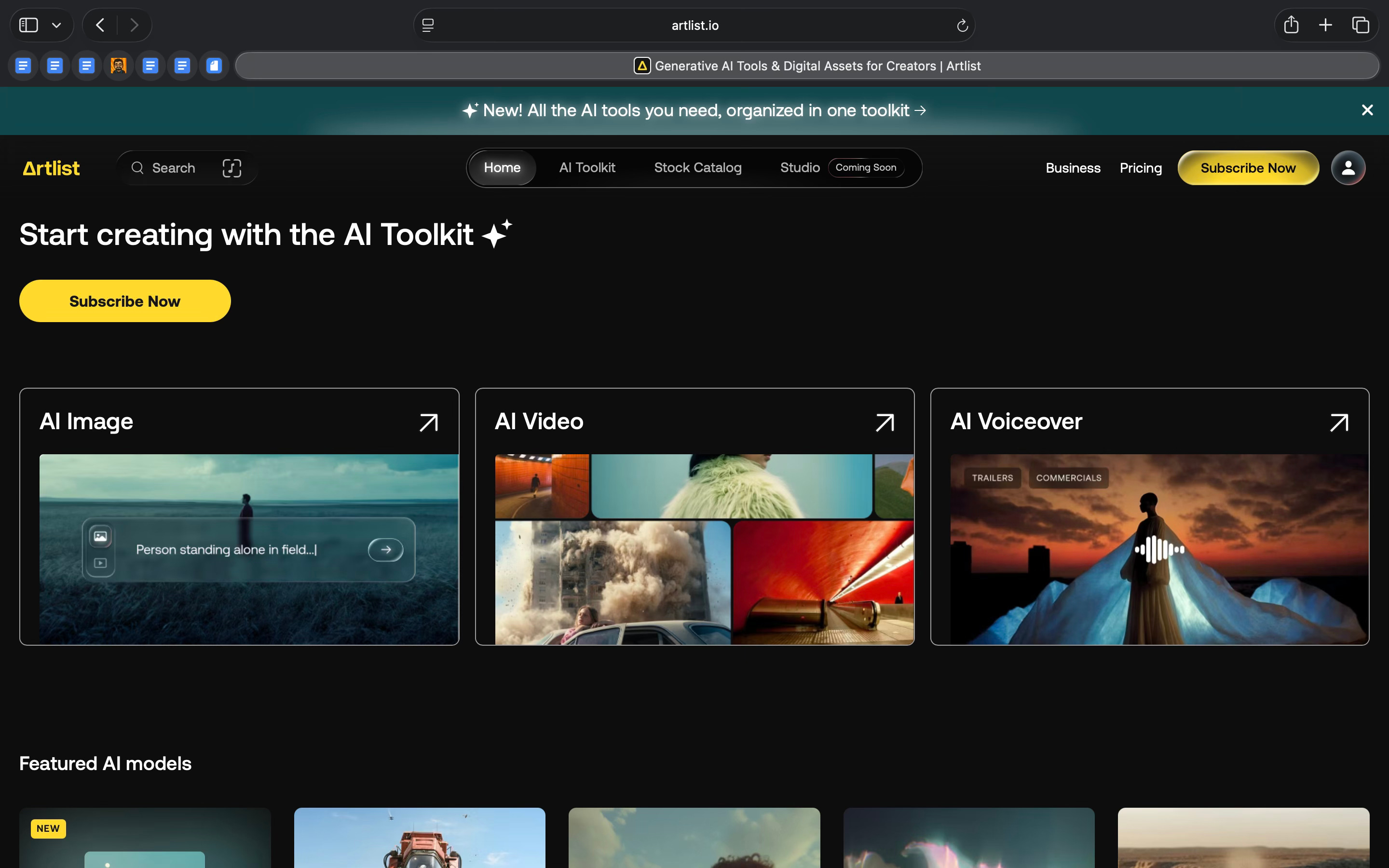The width and height of the screenshot is (1389, 868).
Task: Click the audio search icon in search bar
Action: (x=232, y=168)
